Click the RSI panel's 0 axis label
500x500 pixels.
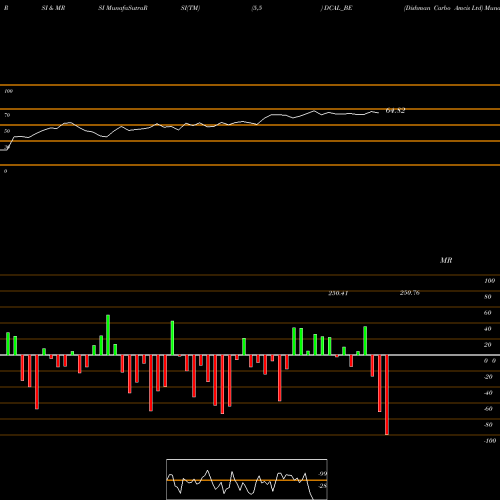tap(5, 171)
